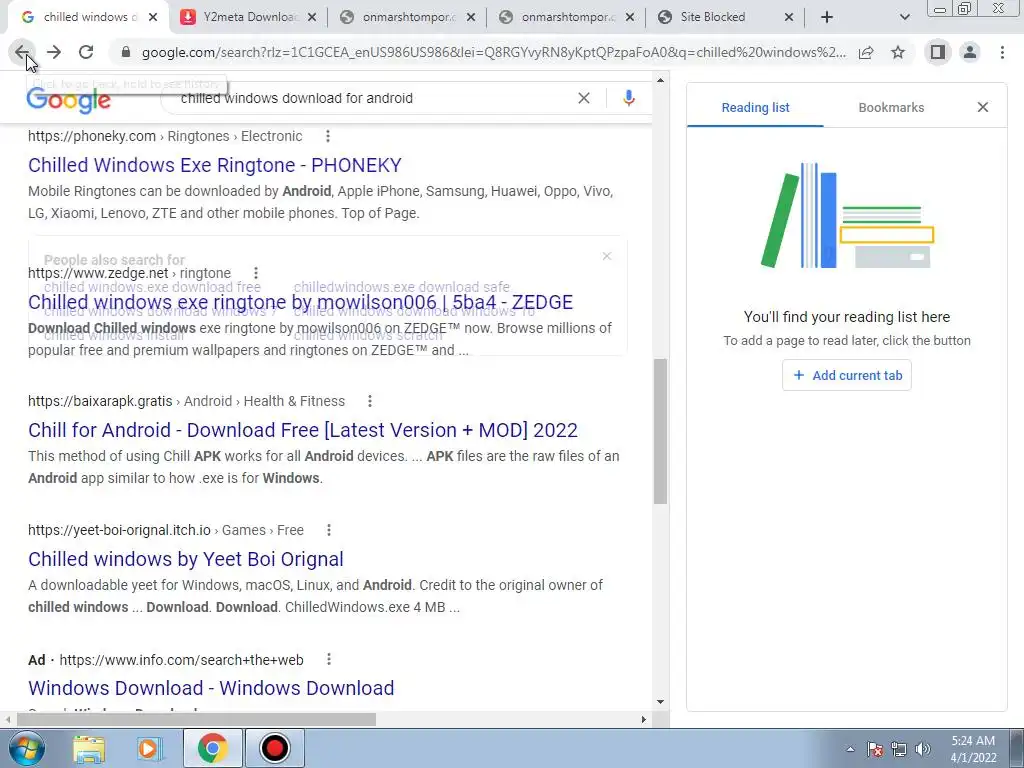Click Add current tab button

(x=847, y=376)
